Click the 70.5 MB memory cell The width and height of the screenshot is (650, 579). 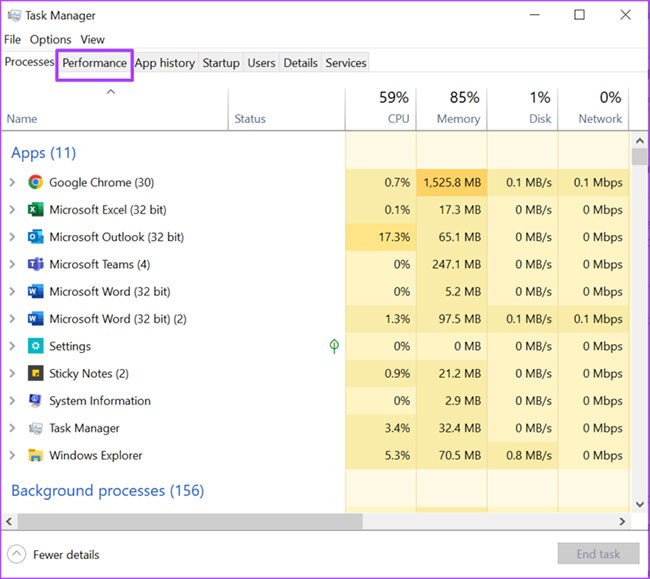tap(452, 455)
